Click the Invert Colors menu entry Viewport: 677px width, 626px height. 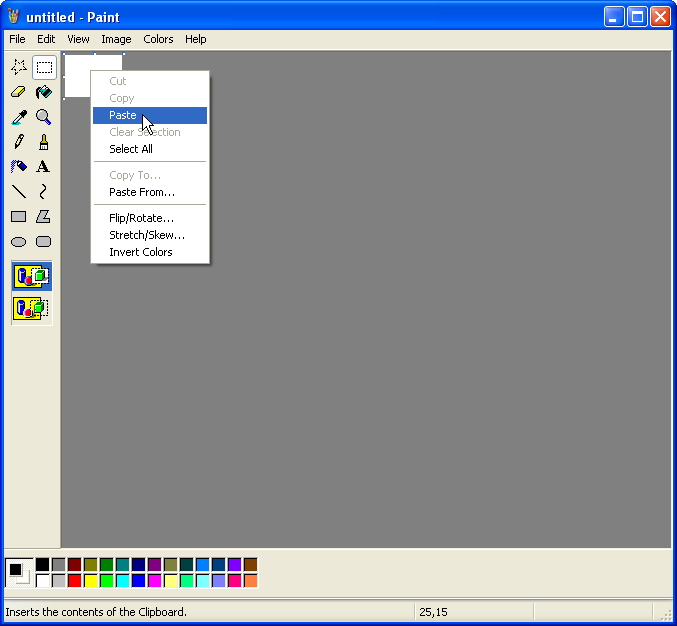click(141, 252)
